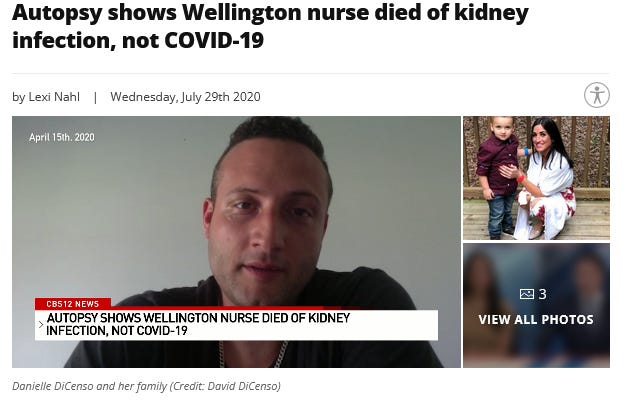Click the word COVID-19 in the headline
Image resolution: width=639 pixels, height=402 pixels.
(214, 40)
